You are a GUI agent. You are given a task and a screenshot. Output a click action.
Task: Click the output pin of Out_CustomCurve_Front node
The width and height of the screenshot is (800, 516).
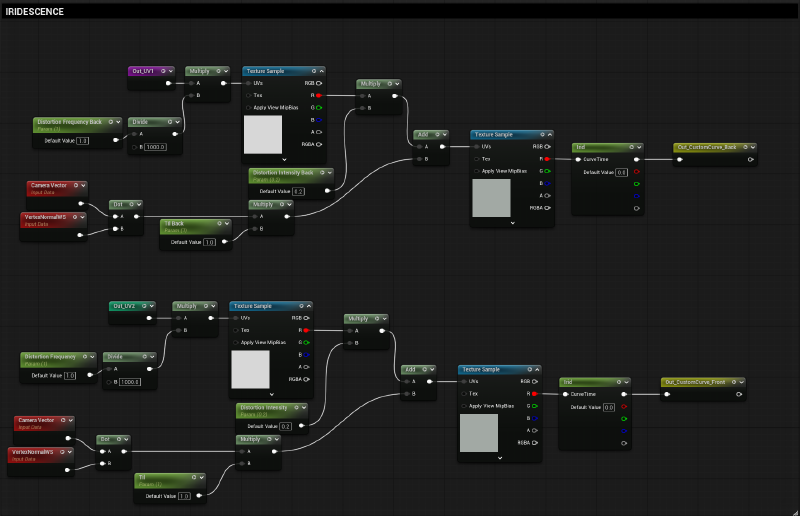(x=737, y=394)
